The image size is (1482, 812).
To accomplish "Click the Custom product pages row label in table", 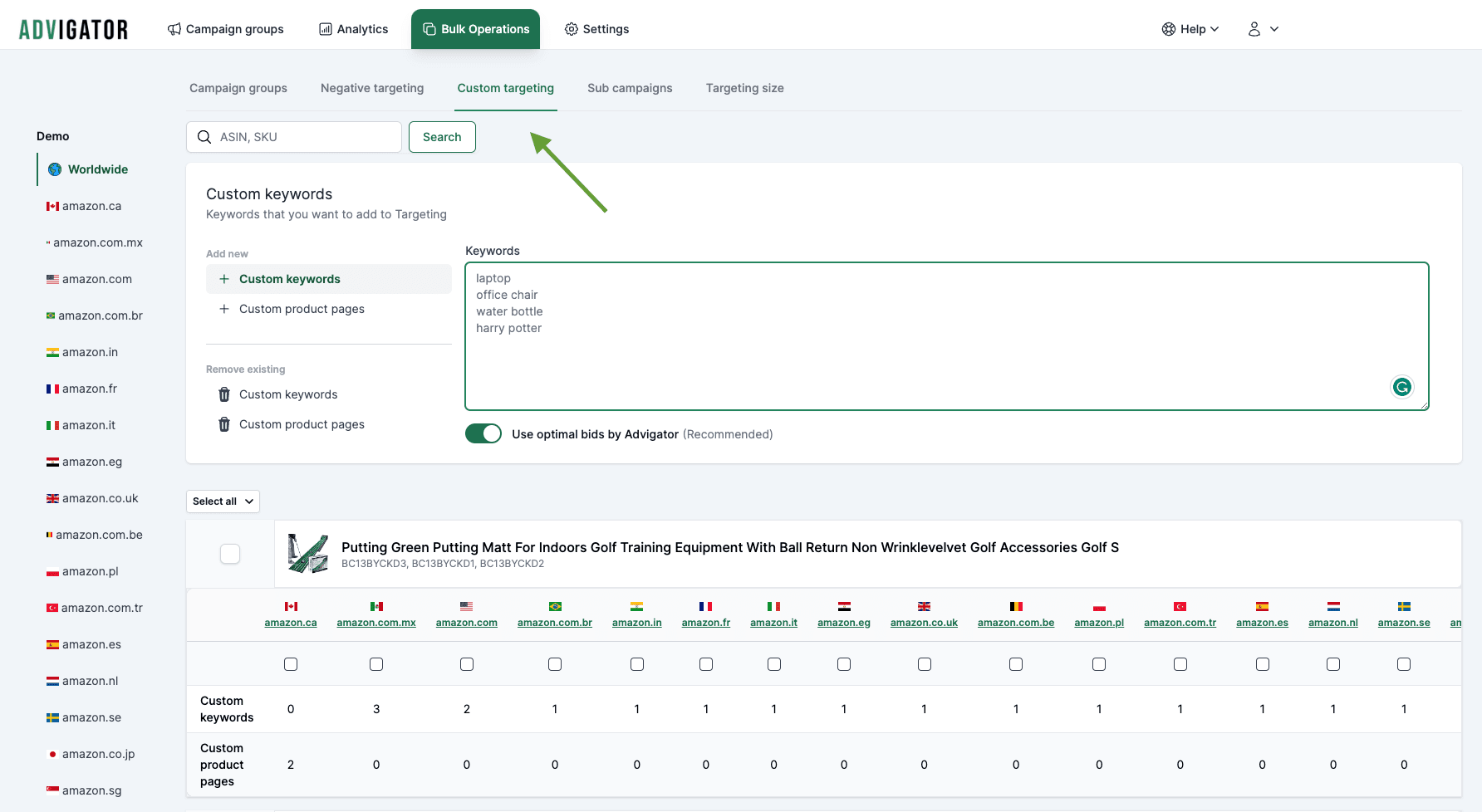I will pyautogui.click(x=222, y=765).
